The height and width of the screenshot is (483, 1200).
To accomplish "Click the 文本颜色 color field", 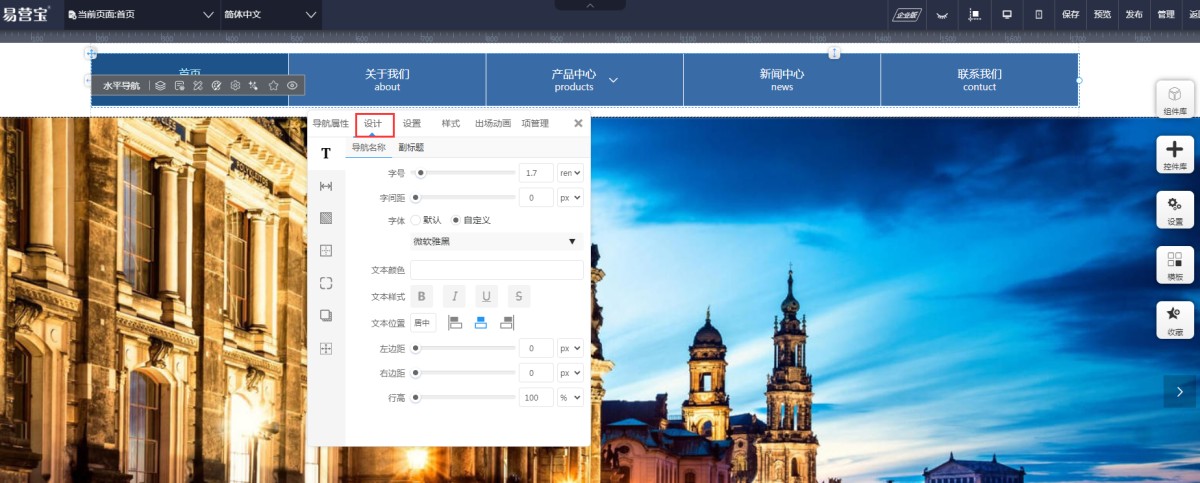I will pyautogui.click(x=496, y=270).
